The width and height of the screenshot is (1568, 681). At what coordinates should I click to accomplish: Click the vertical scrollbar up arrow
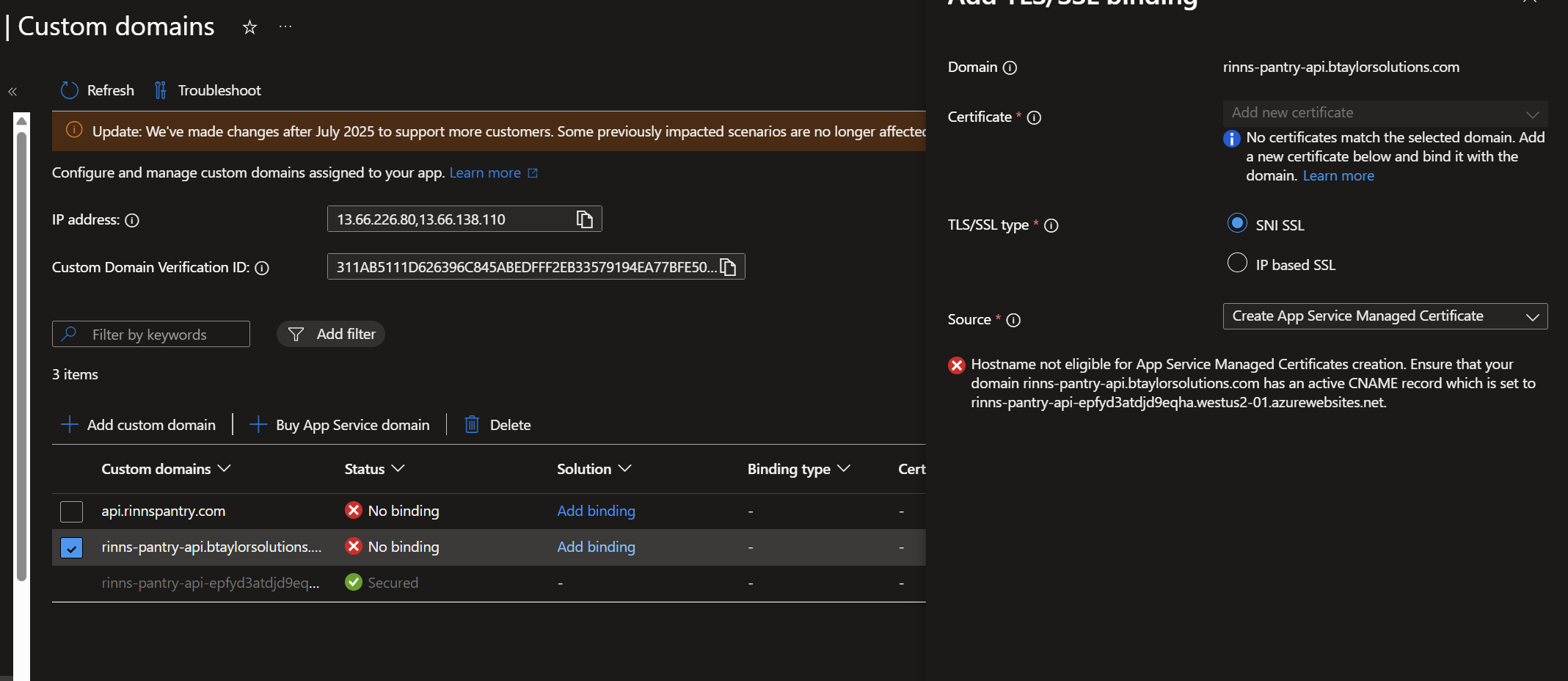pyautogui.click(x=21, y=121)
